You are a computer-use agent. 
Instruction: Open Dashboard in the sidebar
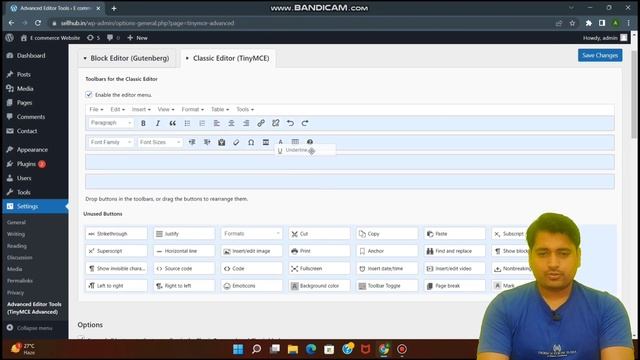(31, 56)
